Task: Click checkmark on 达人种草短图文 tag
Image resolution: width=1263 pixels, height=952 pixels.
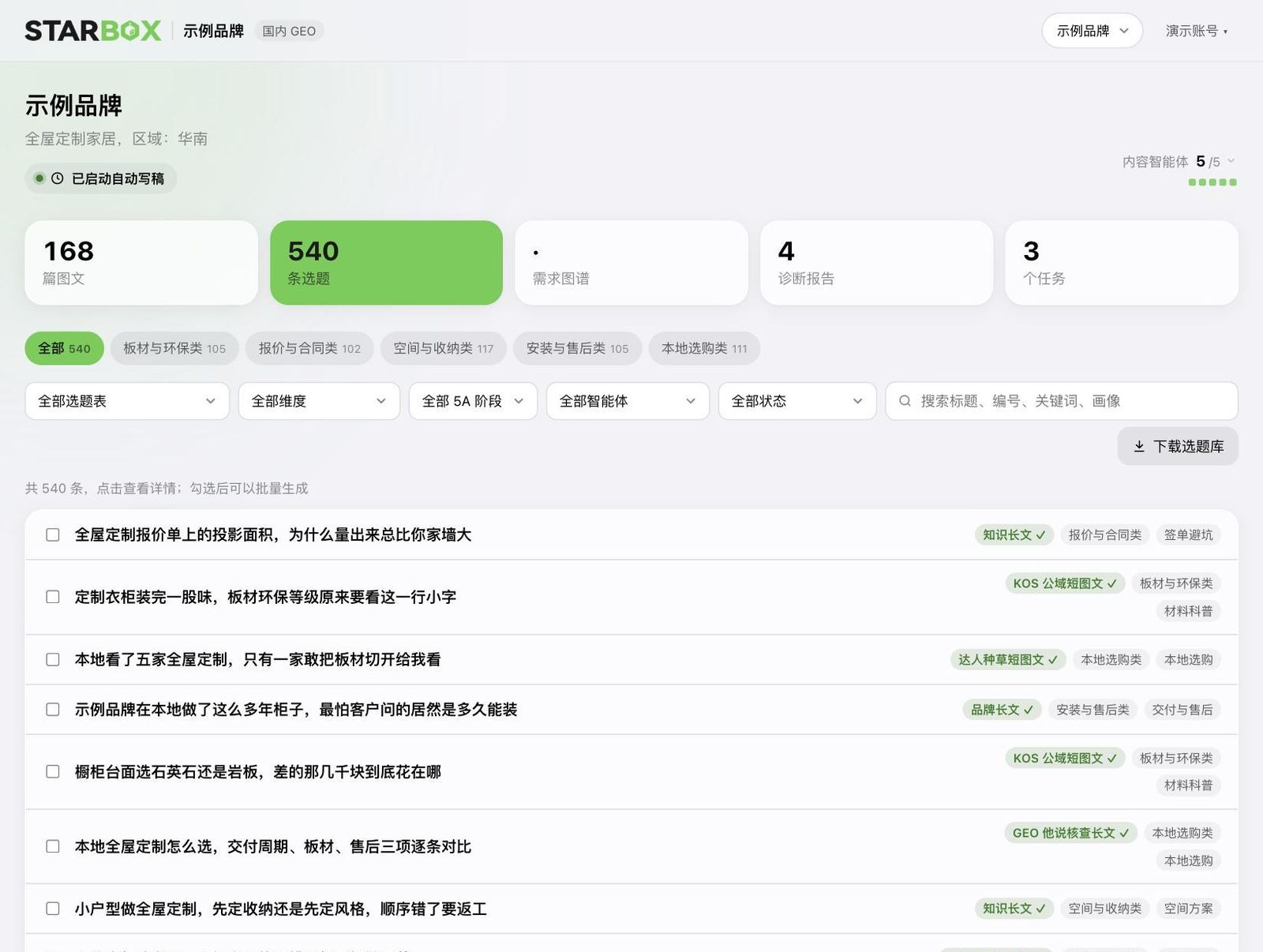Action: 1053,660
